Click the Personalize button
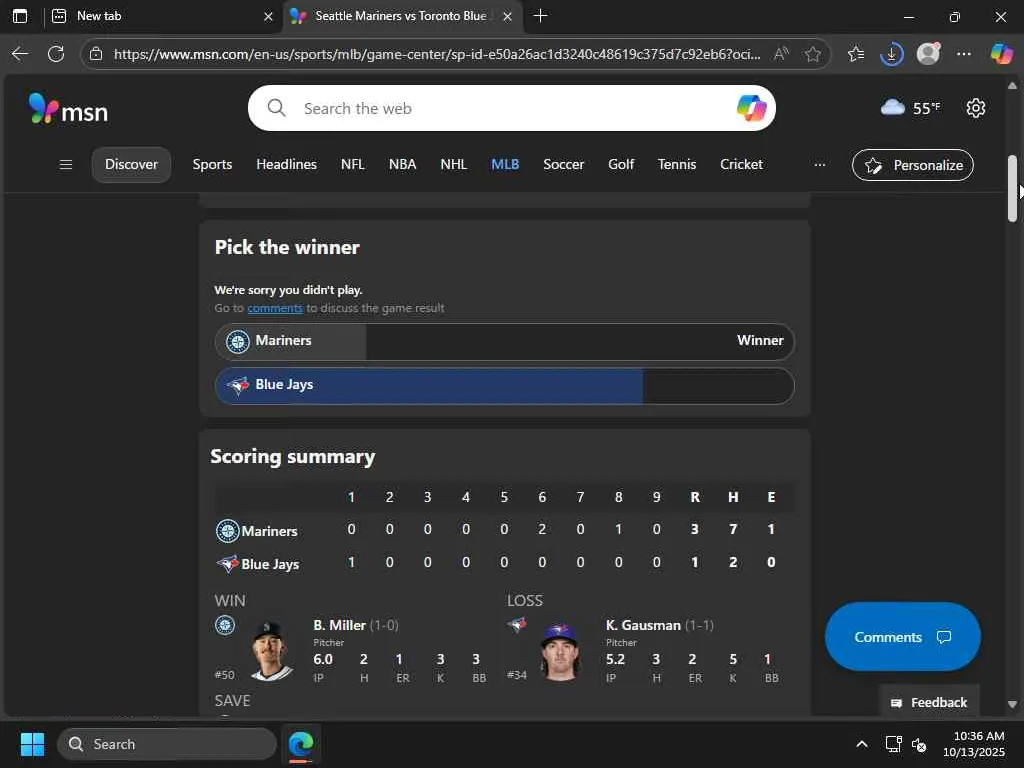 pyautogui.click(x=913, y=165)
